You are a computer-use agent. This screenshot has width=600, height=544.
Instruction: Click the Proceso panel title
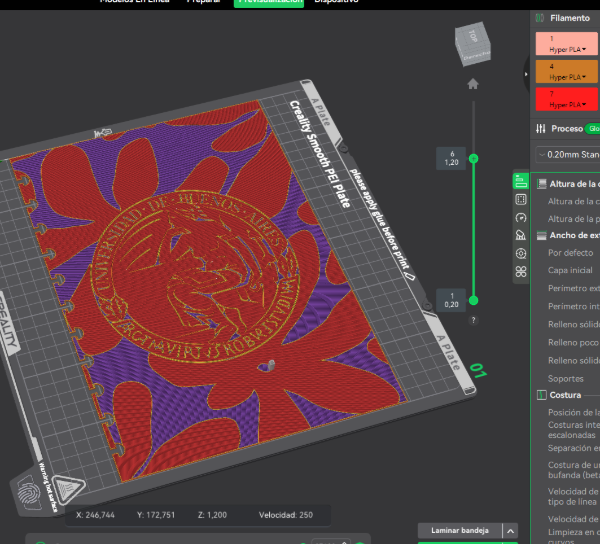pyautogui.click(x=567, y=129)
